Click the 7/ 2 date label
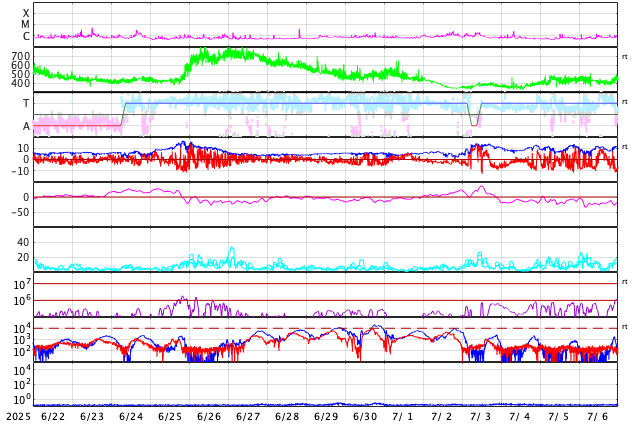634x424 pixels. (x=442, y=416)
